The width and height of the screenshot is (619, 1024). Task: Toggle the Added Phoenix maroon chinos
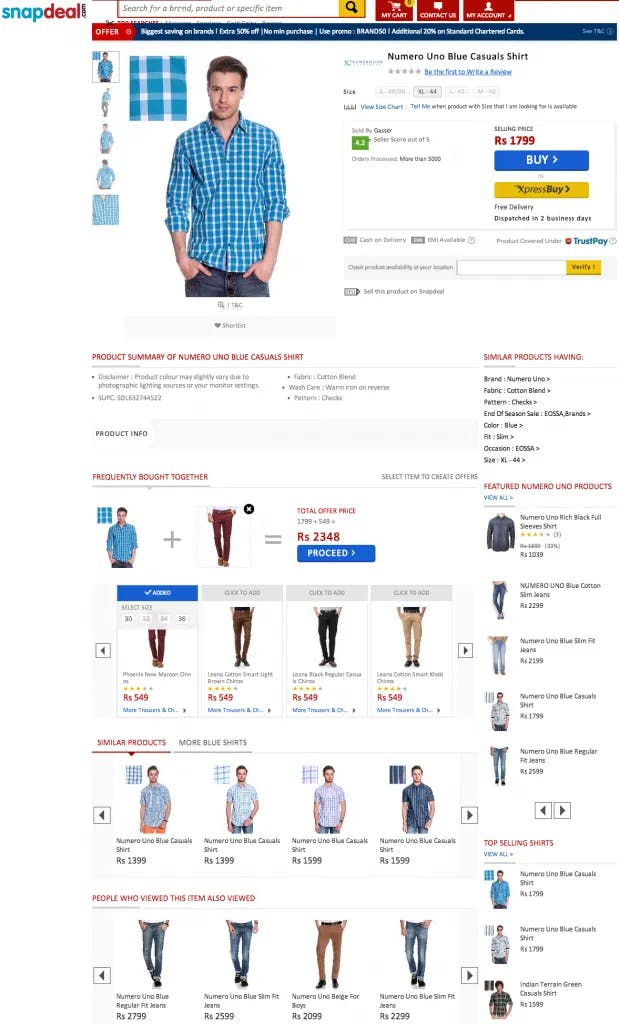157,592
